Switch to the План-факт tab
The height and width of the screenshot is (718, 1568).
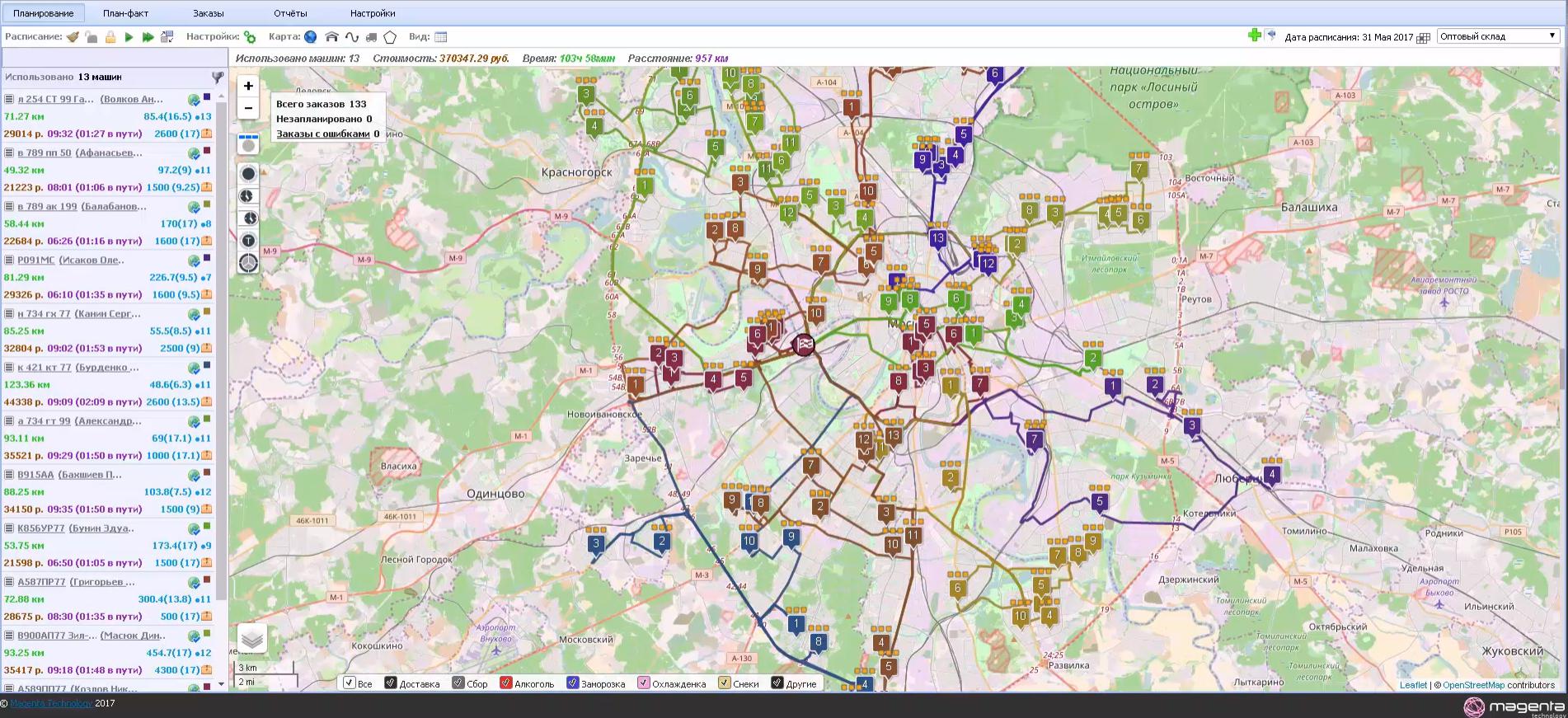click(x=126, y=13)
